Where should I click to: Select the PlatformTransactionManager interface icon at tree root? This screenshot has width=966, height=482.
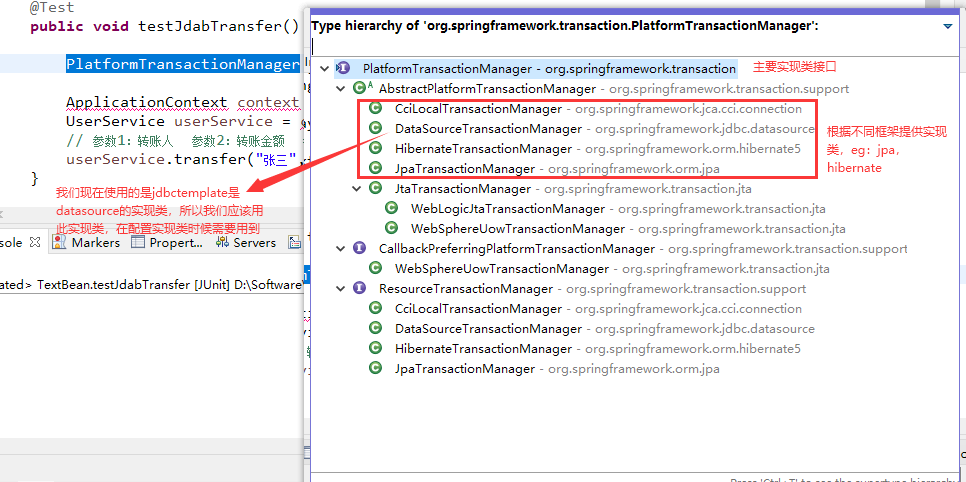coord(342,68)
